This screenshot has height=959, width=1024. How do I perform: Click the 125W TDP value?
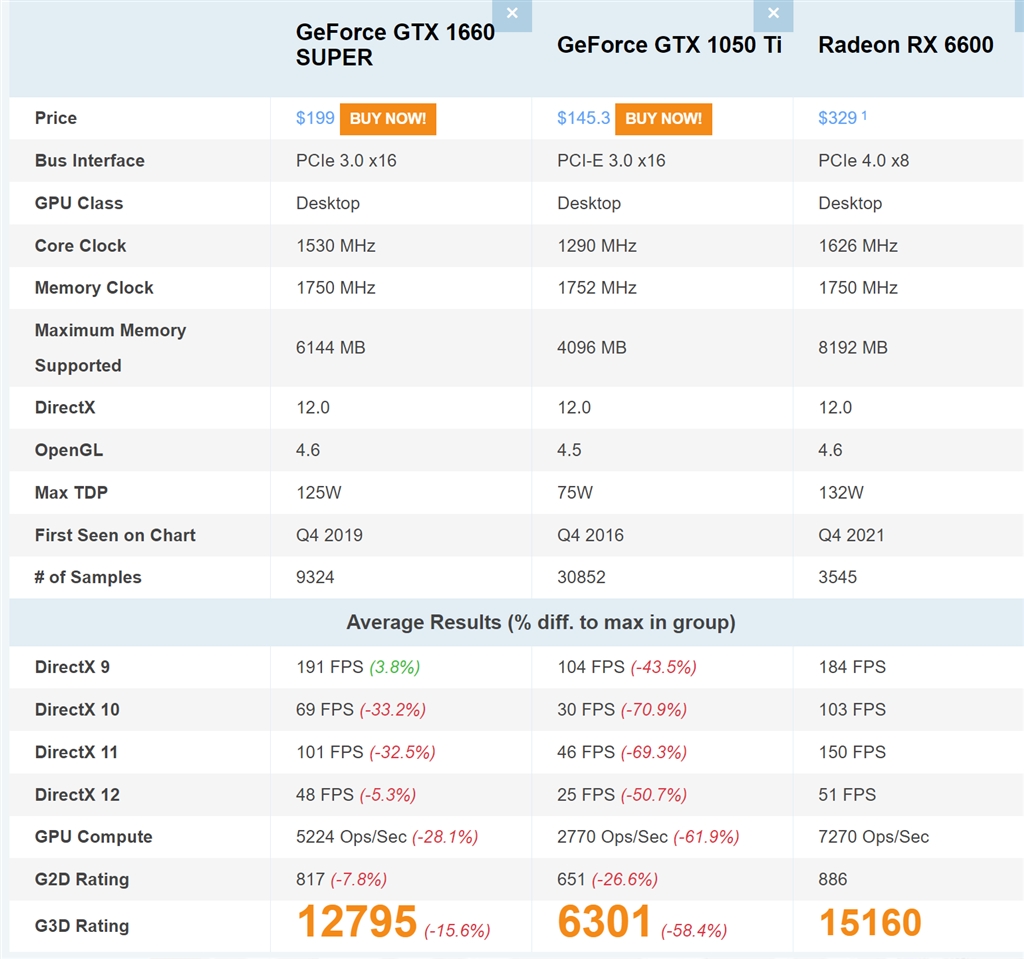pyautogui.click(x=319, y=493)
